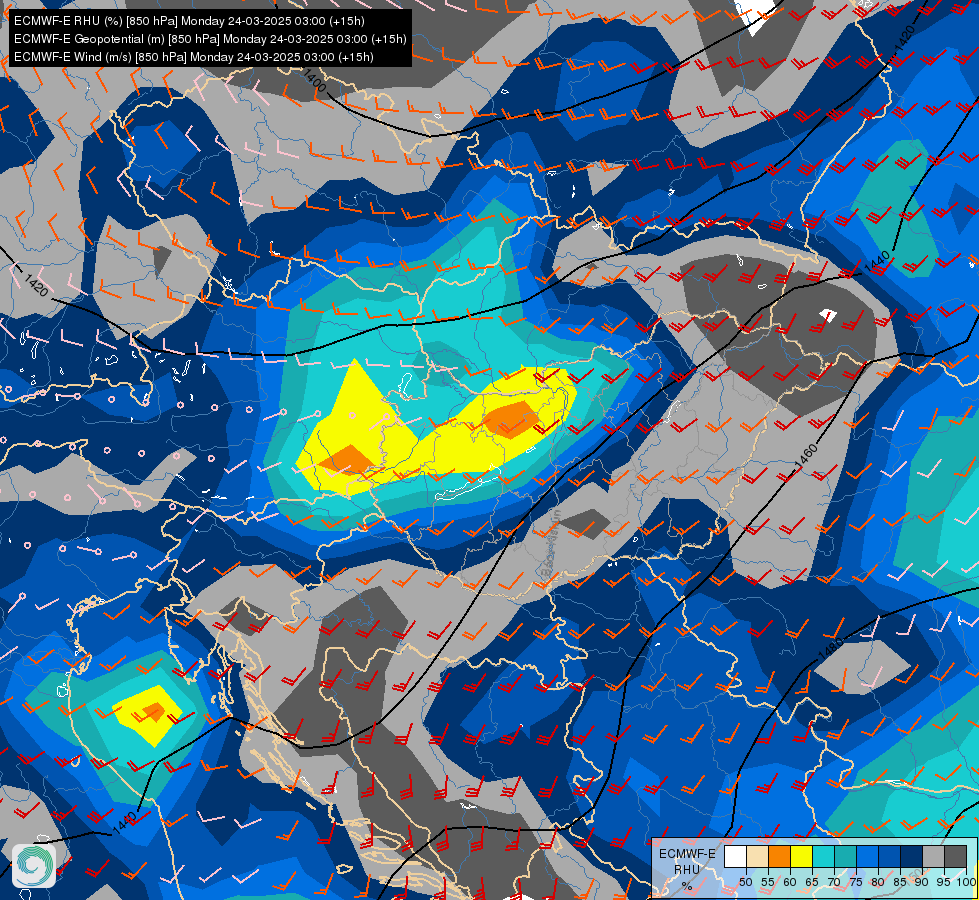
Task: Select the 'ECMWF-E Wind (m/s) [850 hPa]' header line
Action: tap(194, 57)
